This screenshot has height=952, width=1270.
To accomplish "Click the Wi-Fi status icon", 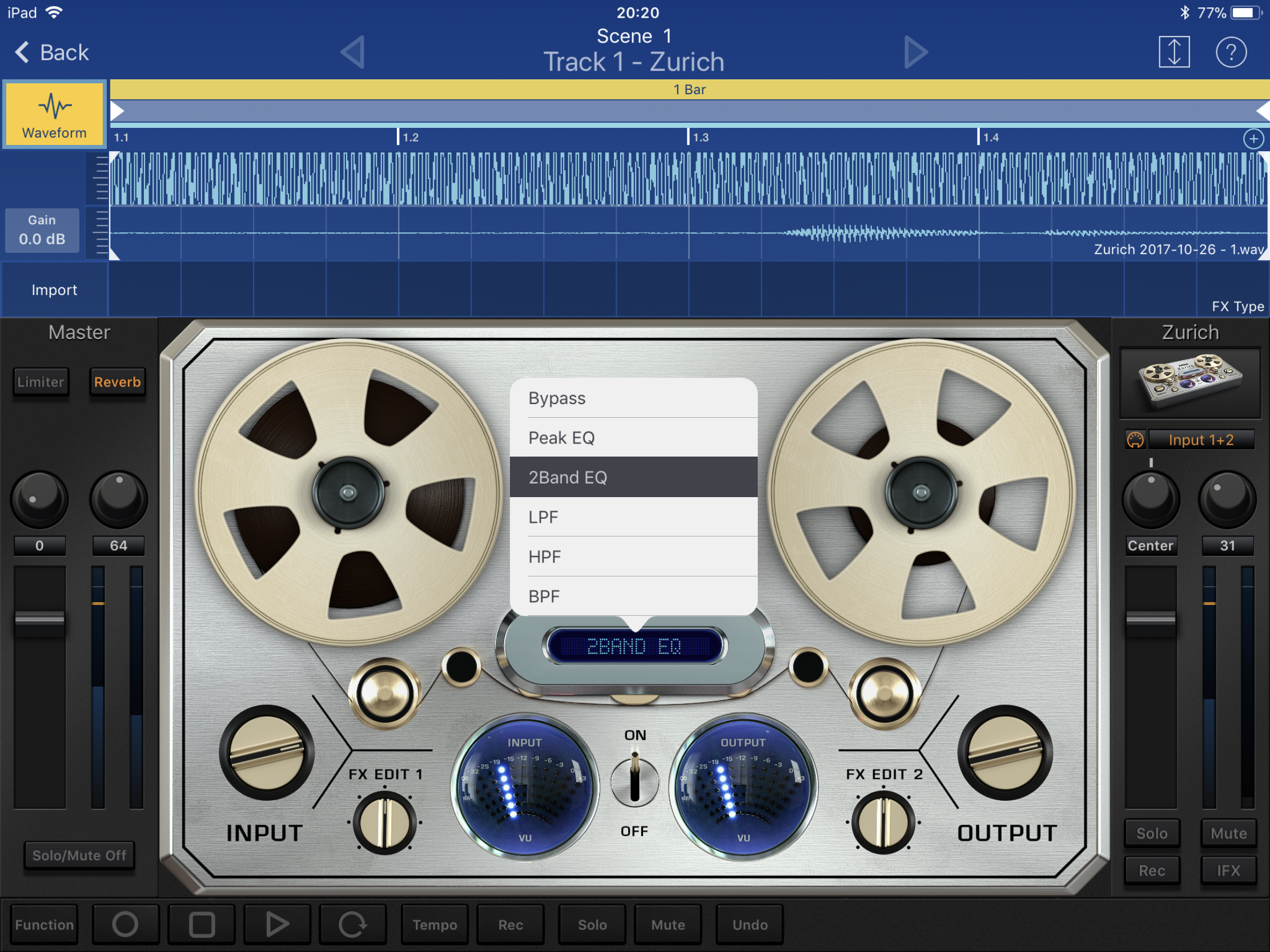I will point(54,12).
